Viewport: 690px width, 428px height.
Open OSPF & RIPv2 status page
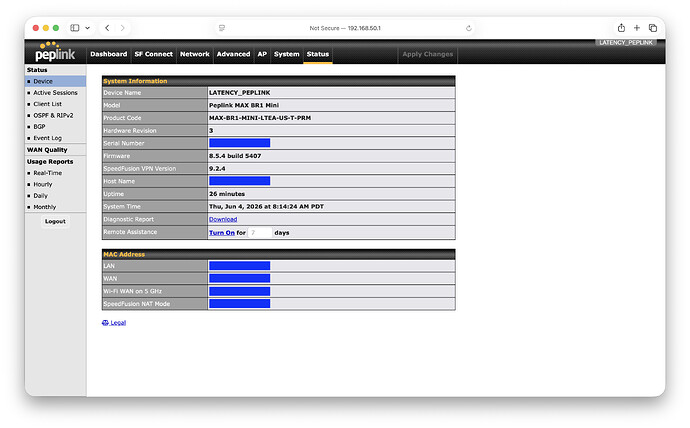53,116
